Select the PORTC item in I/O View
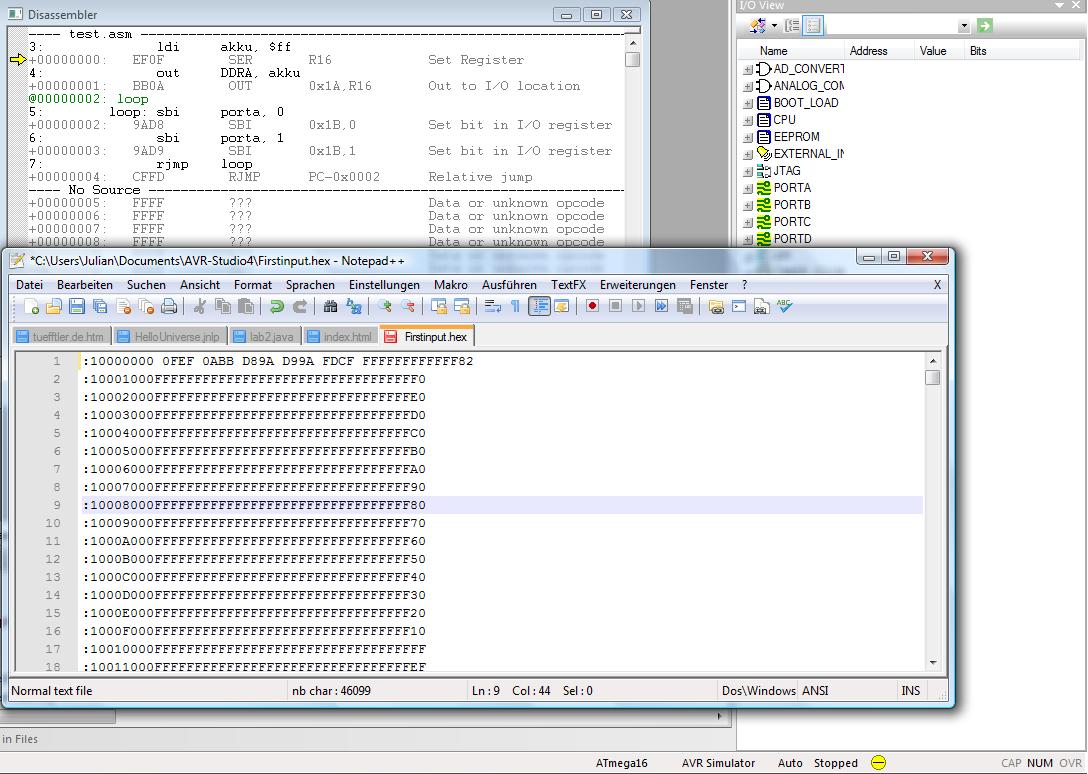Screen dimensions: 1088x774 (792, 222)
